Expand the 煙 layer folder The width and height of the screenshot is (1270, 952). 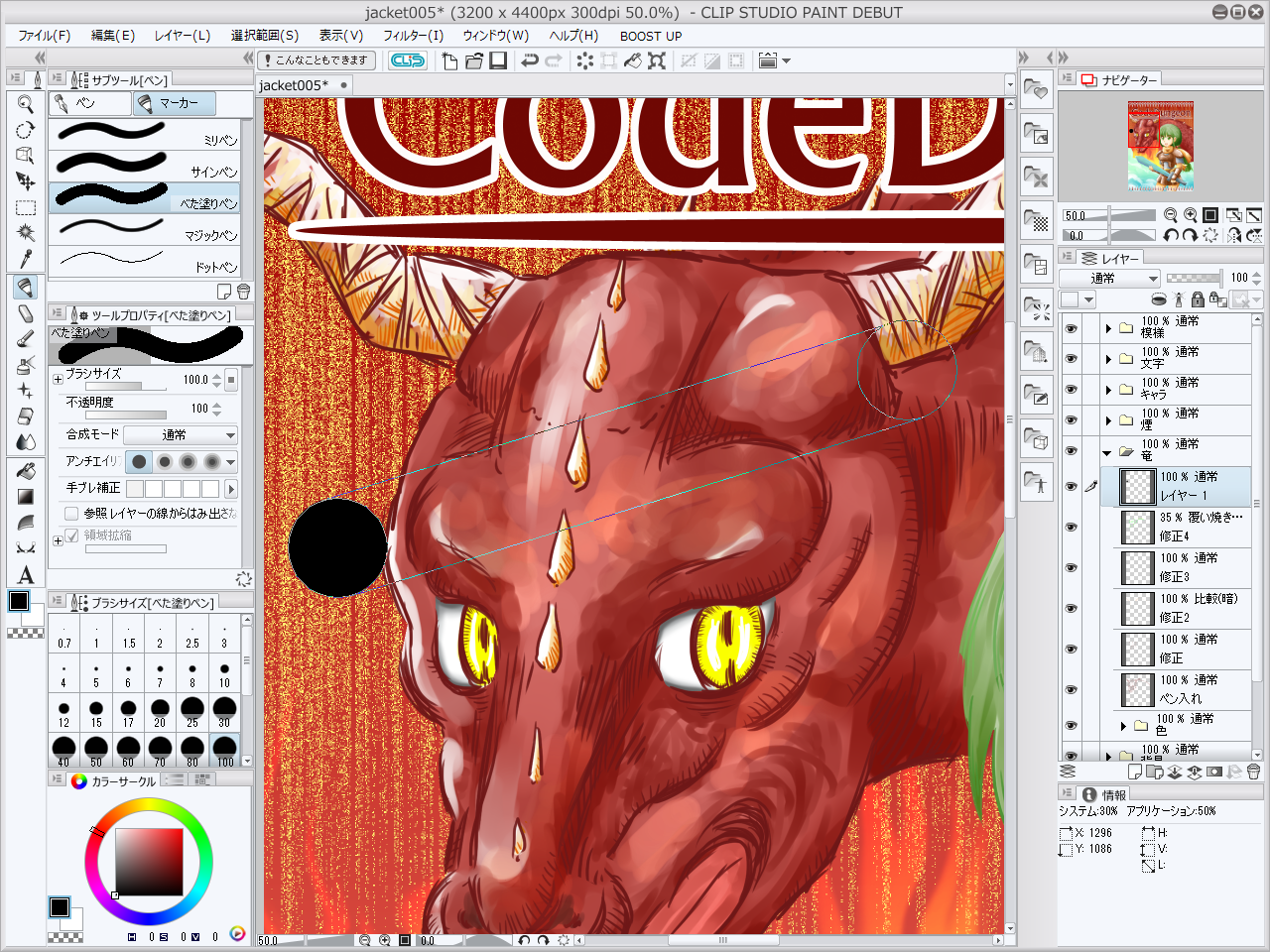[1108, 420]
